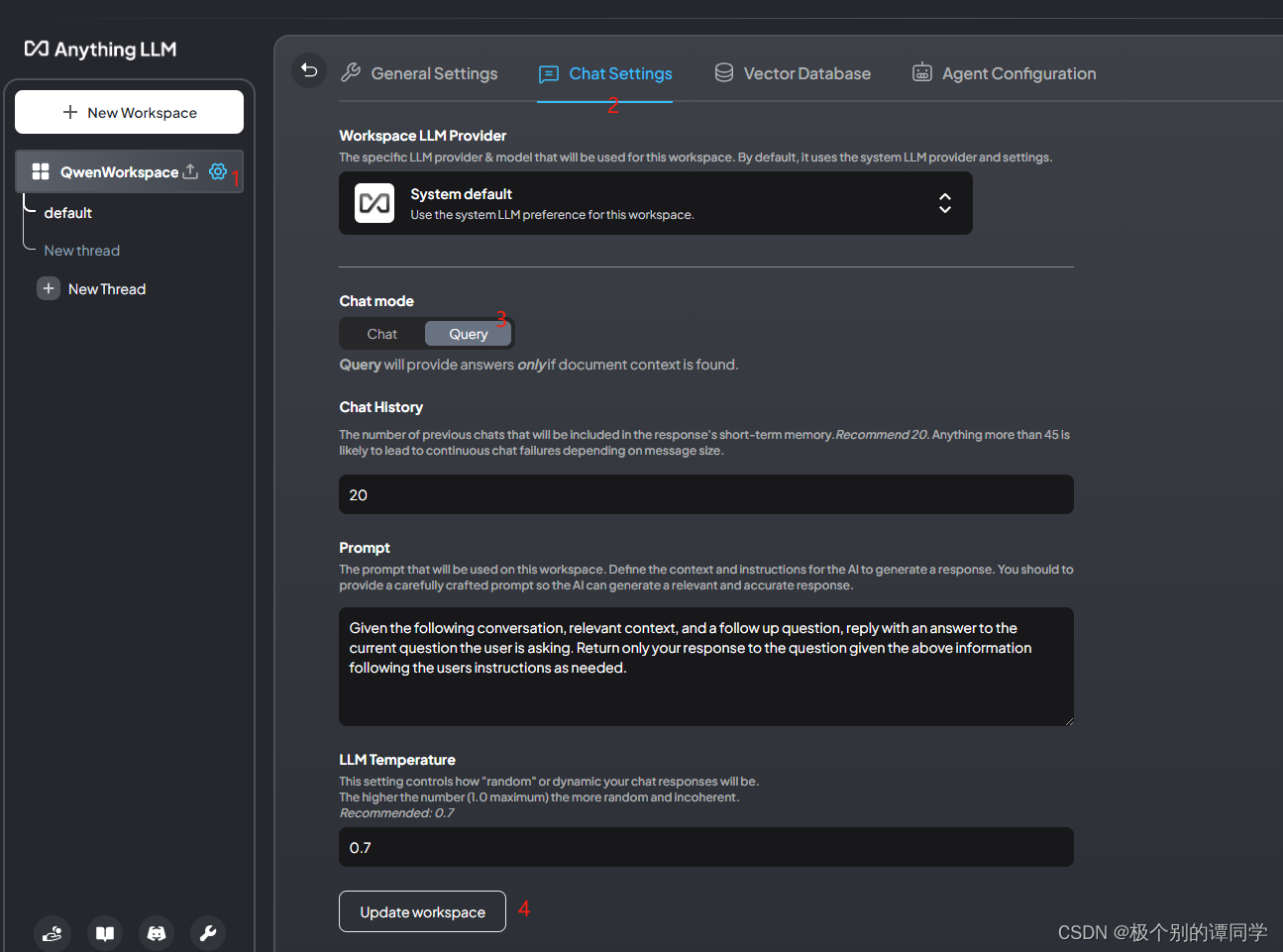Click the Update workspace button
The height and width of the screenshot is (952, 1283).
click(x=422, y=911)
